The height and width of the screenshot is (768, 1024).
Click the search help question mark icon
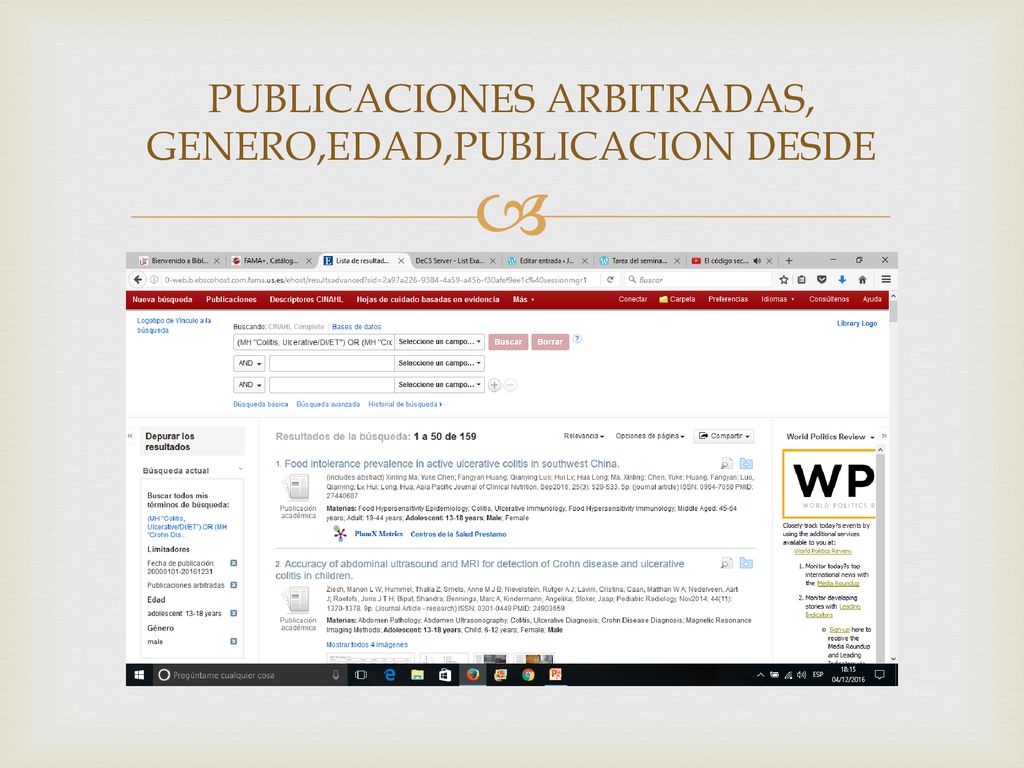pos(577,339)
